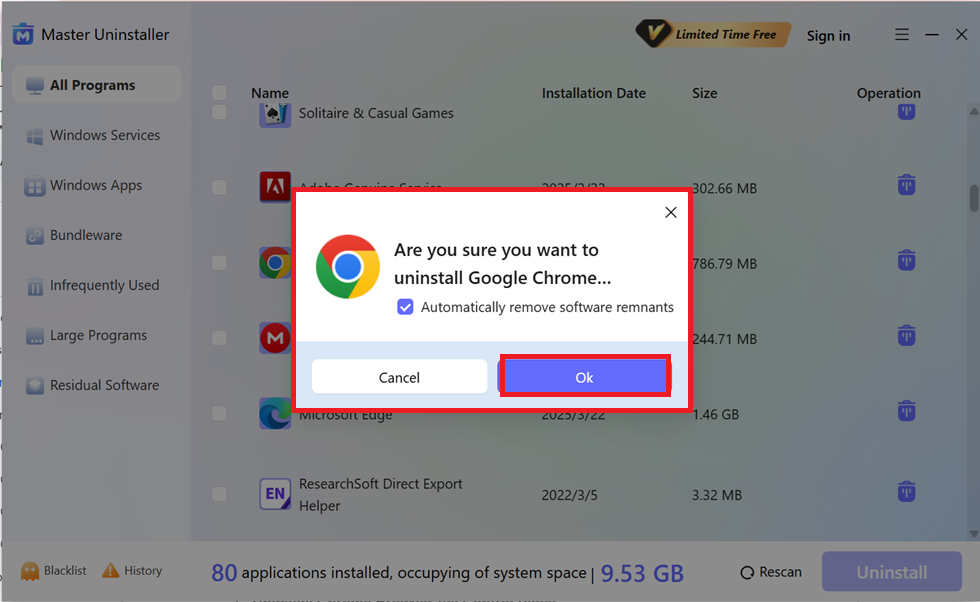Open the Blacklist ghost icon
The height and width of the screenshot is (602, 980).
pyautogui.click(x=29, y=571)
